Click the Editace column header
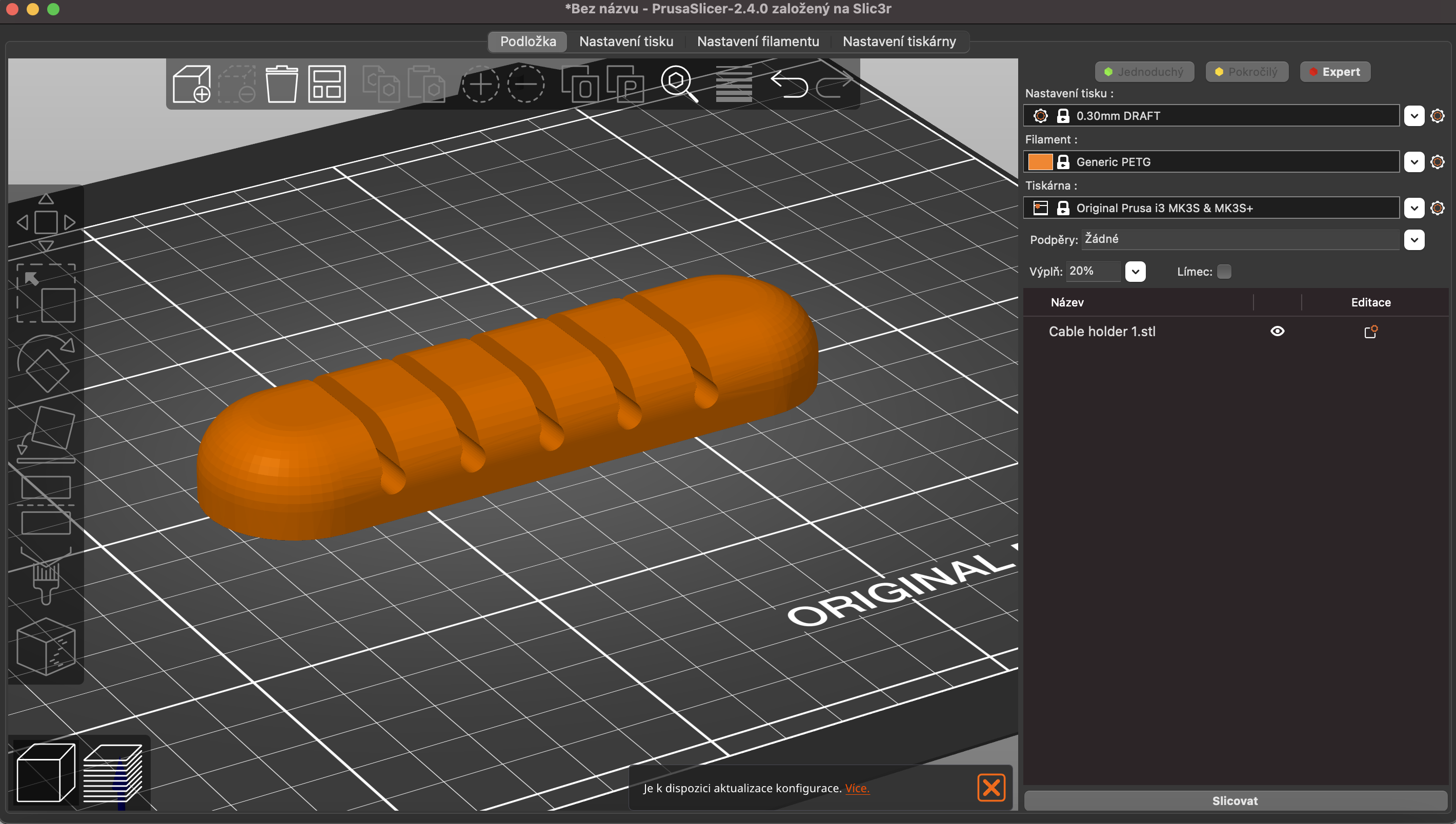Viewport: 1456px width, 824px height. (1370, 302)
